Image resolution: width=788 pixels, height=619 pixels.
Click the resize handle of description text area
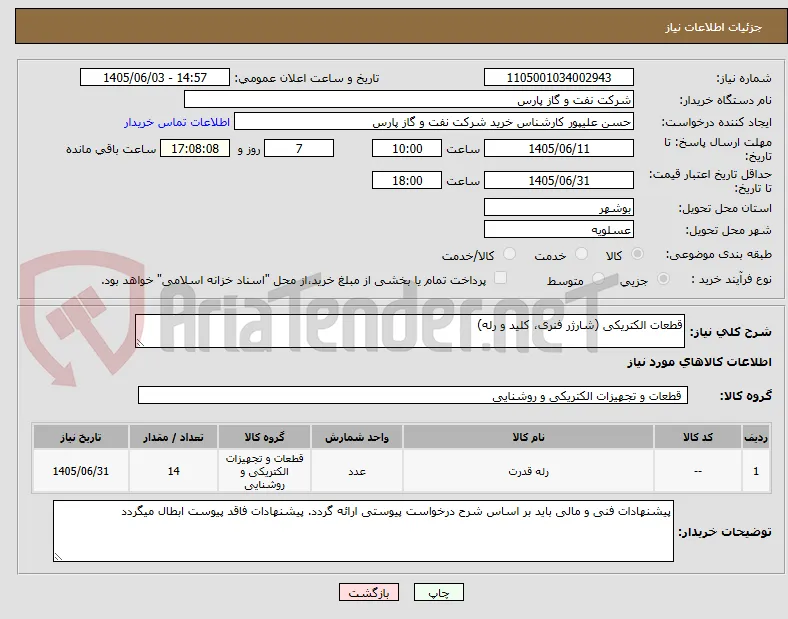[x=140, y=342]
